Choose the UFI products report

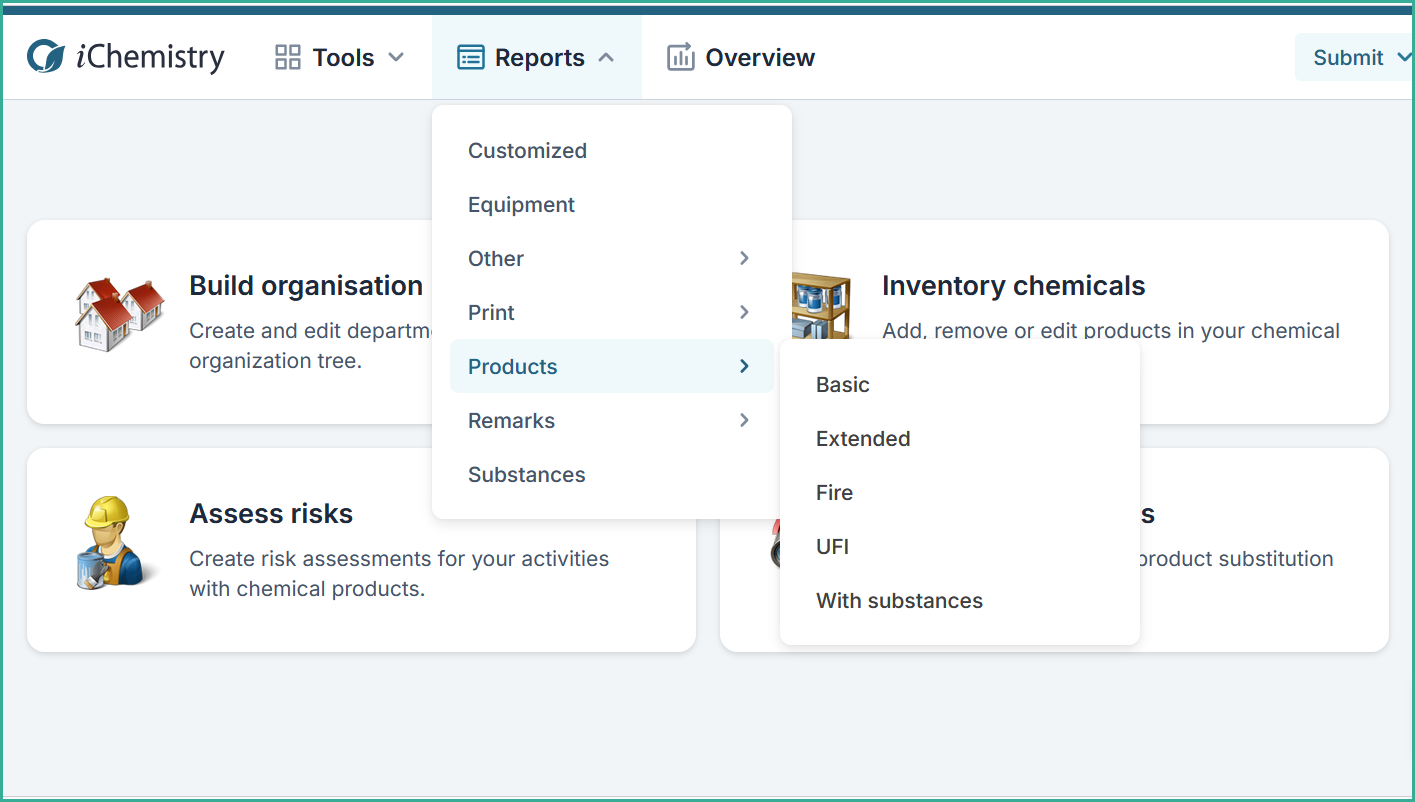click(x=832, y=547)
